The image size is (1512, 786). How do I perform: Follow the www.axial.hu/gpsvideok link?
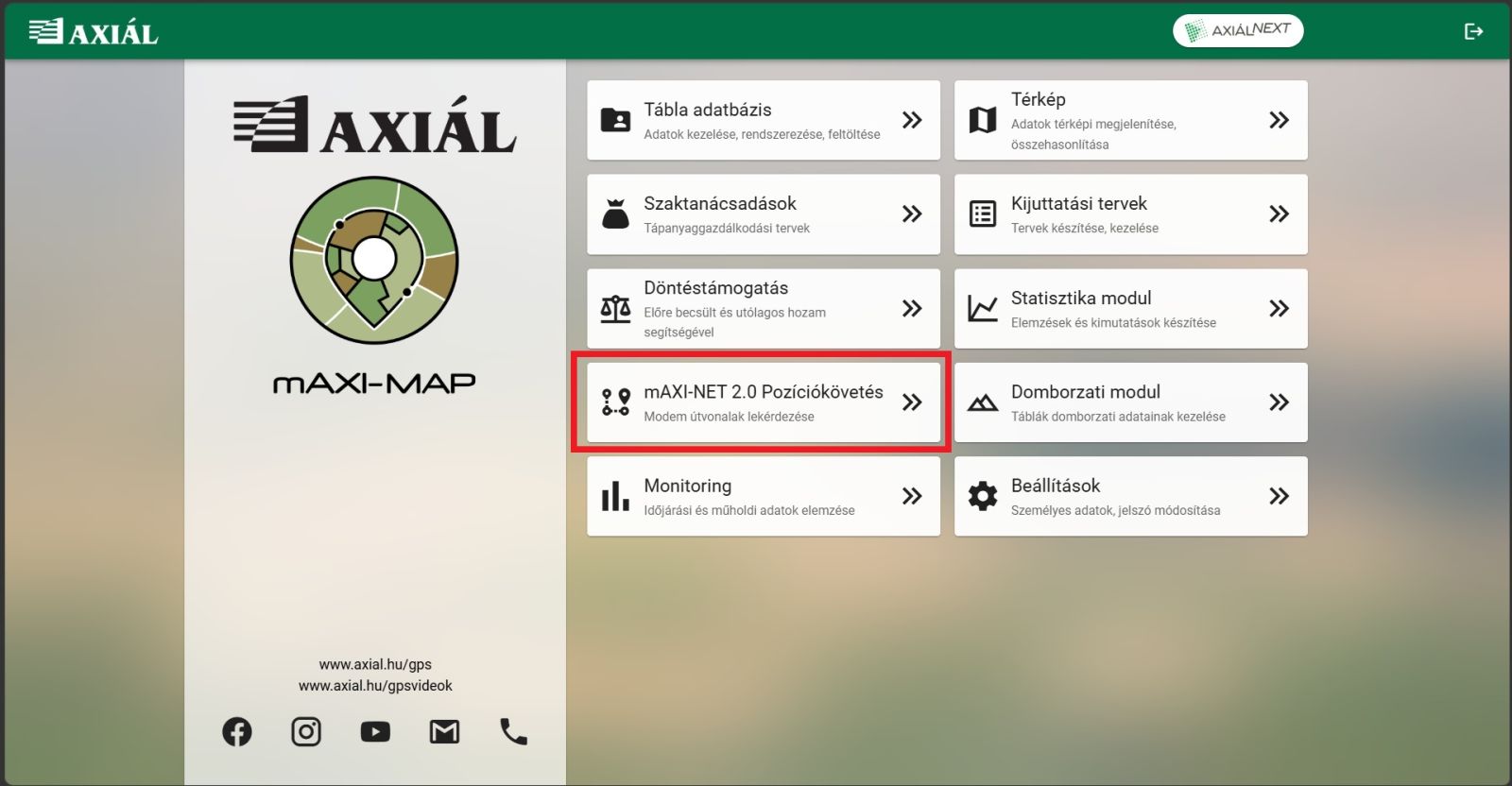tap(375, 686)
